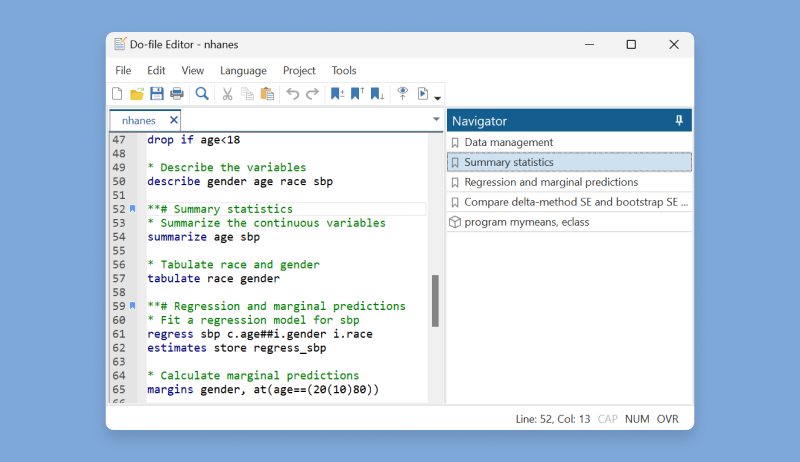
Task: Go to Regression and marginal predictions in Navigator
Action: click(551, 182)
